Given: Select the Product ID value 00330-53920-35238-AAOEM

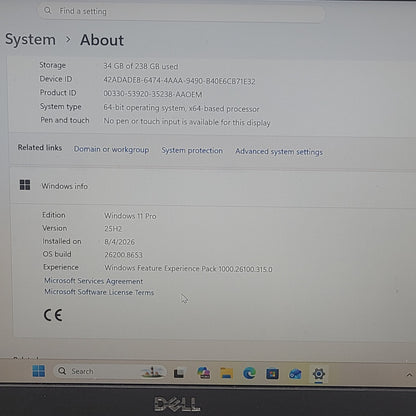Looking at the screenshot, I should [153, 94].
